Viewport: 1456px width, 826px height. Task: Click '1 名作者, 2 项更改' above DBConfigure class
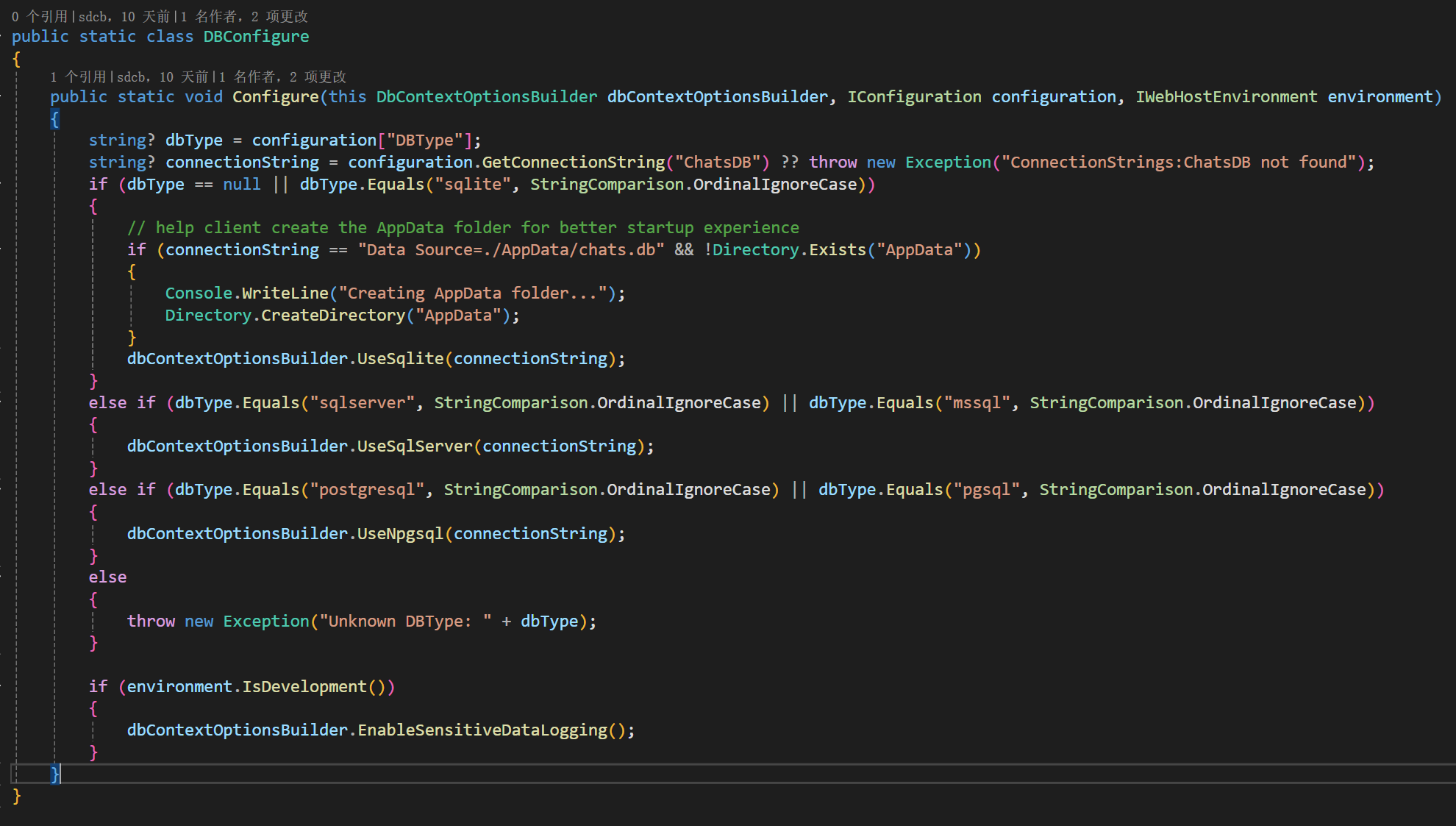pos(244,16)
